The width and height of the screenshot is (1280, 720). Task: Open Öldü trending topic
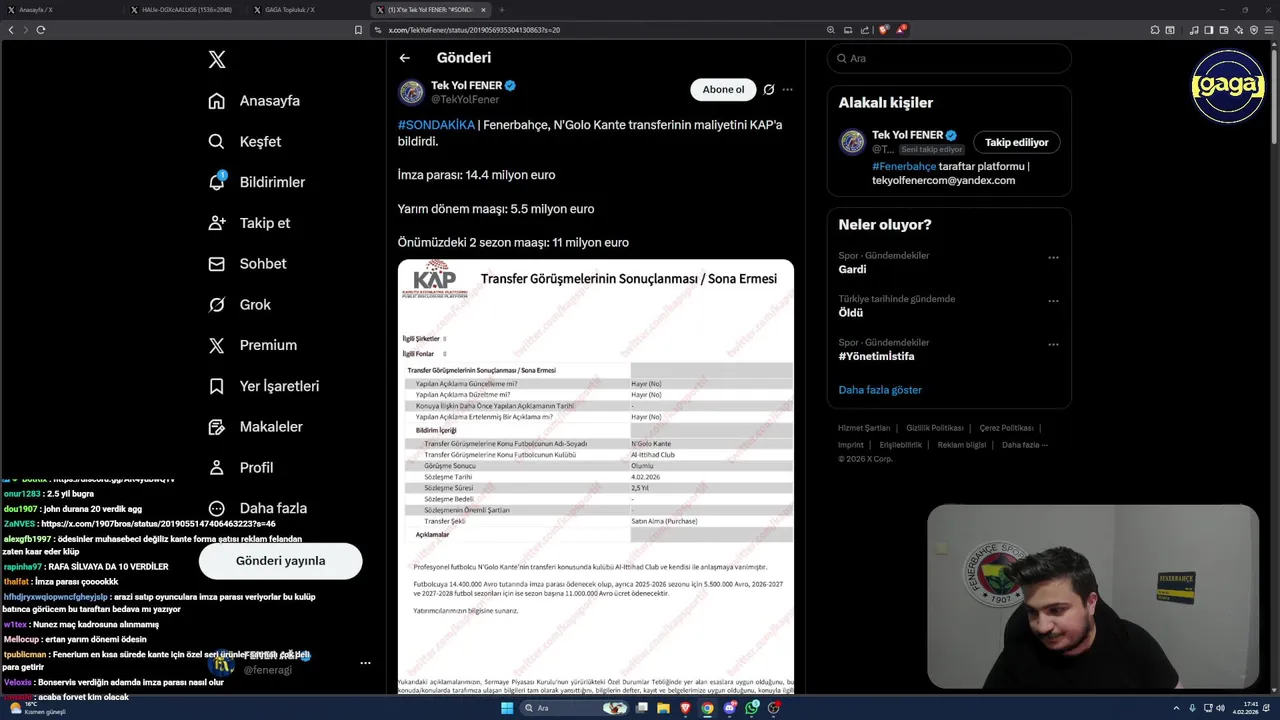pyautogui.click(x=850, y=312)
